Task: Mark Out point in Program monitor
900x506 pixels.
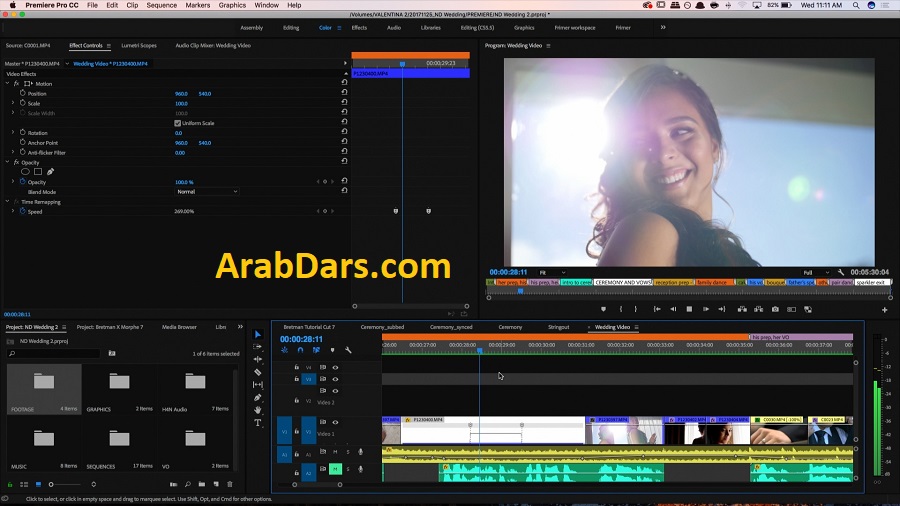Action: click(635, 309)
